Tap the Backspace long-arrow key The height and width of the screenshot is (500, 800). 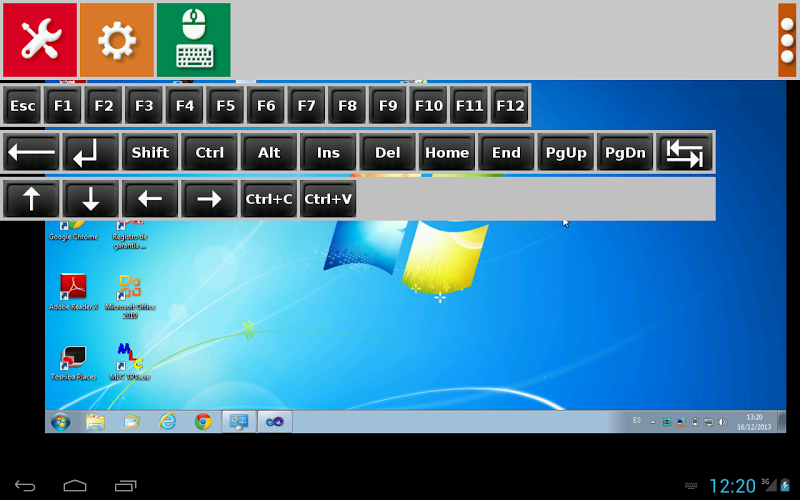pos(31,152)
